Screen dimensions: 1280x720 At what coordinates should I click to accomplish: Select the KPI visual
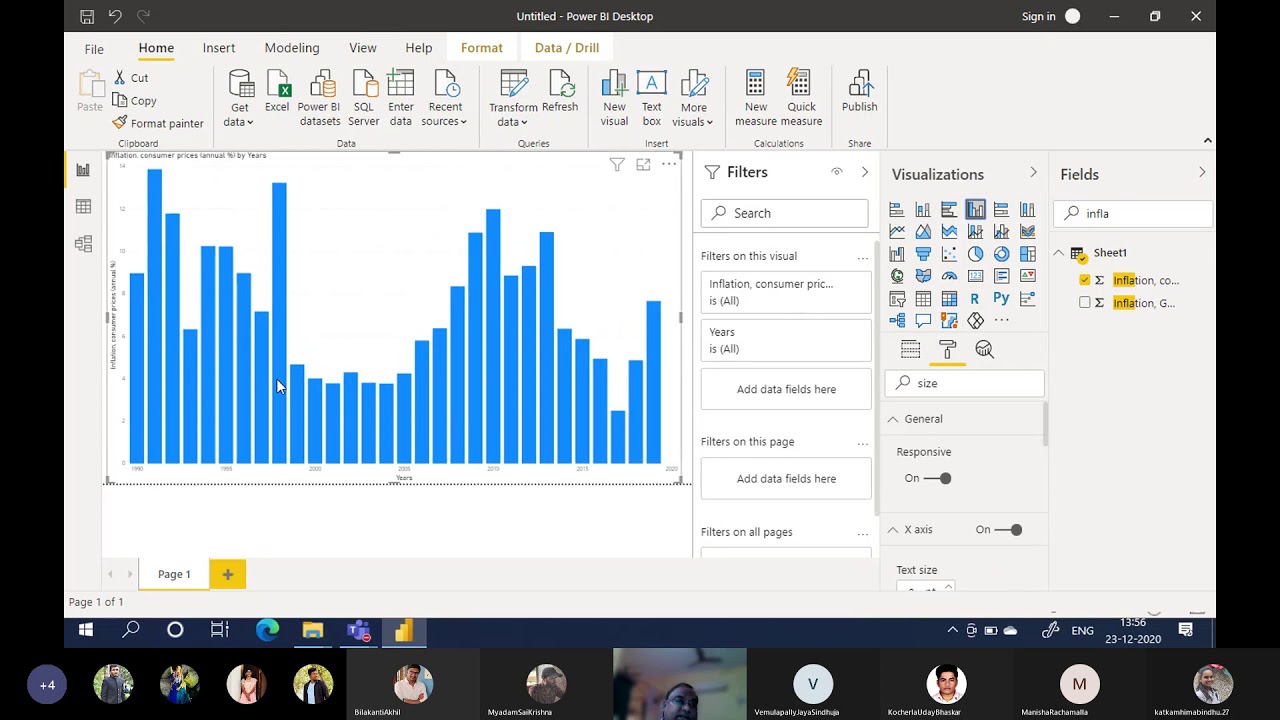(1027, 276)
